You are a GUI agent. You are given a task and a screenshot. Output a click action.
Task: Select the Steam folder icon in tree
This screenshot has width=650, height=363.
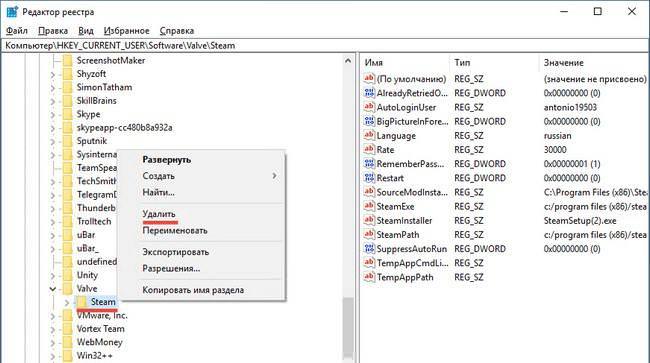click(x=82, y=302)
